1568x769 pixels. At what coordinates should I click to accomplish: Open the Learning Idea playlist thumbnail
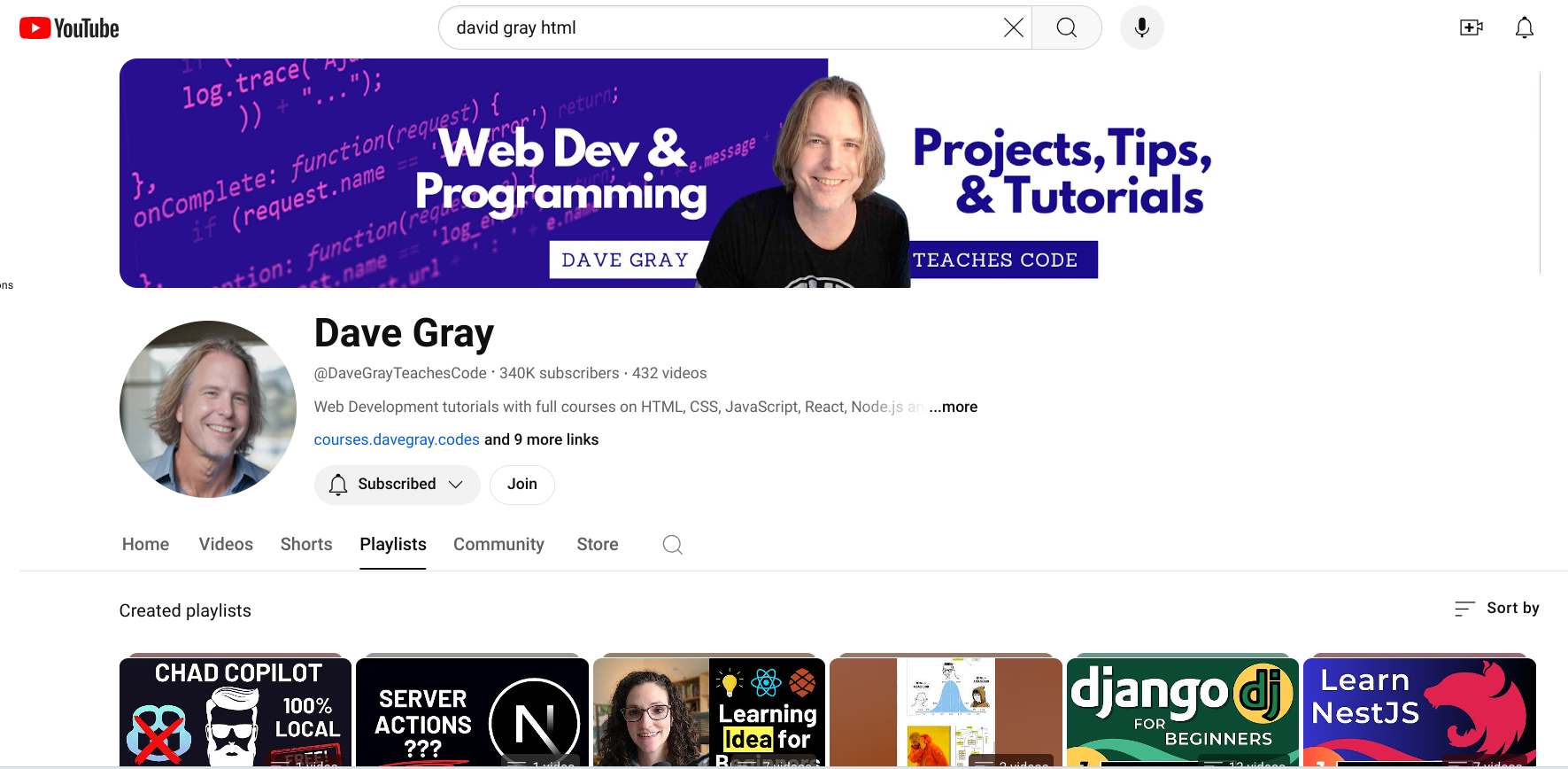click(x=709, y=712)
